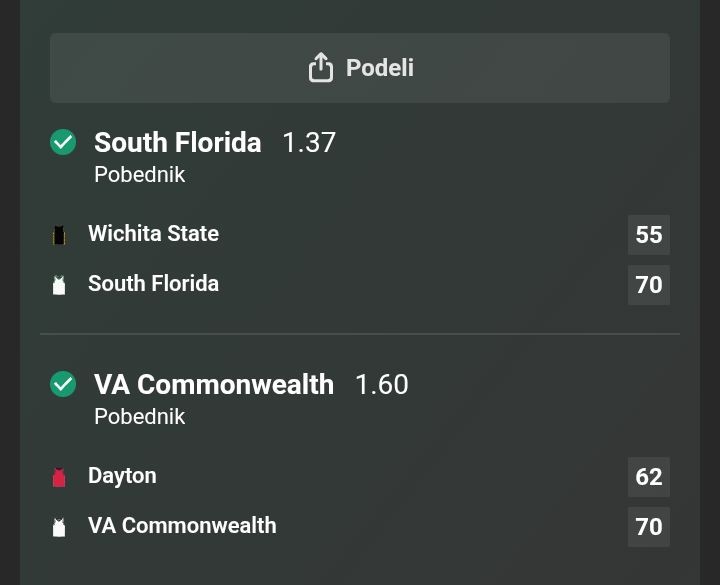Select the VA Commonwealth bet selection title

point(213,384)
